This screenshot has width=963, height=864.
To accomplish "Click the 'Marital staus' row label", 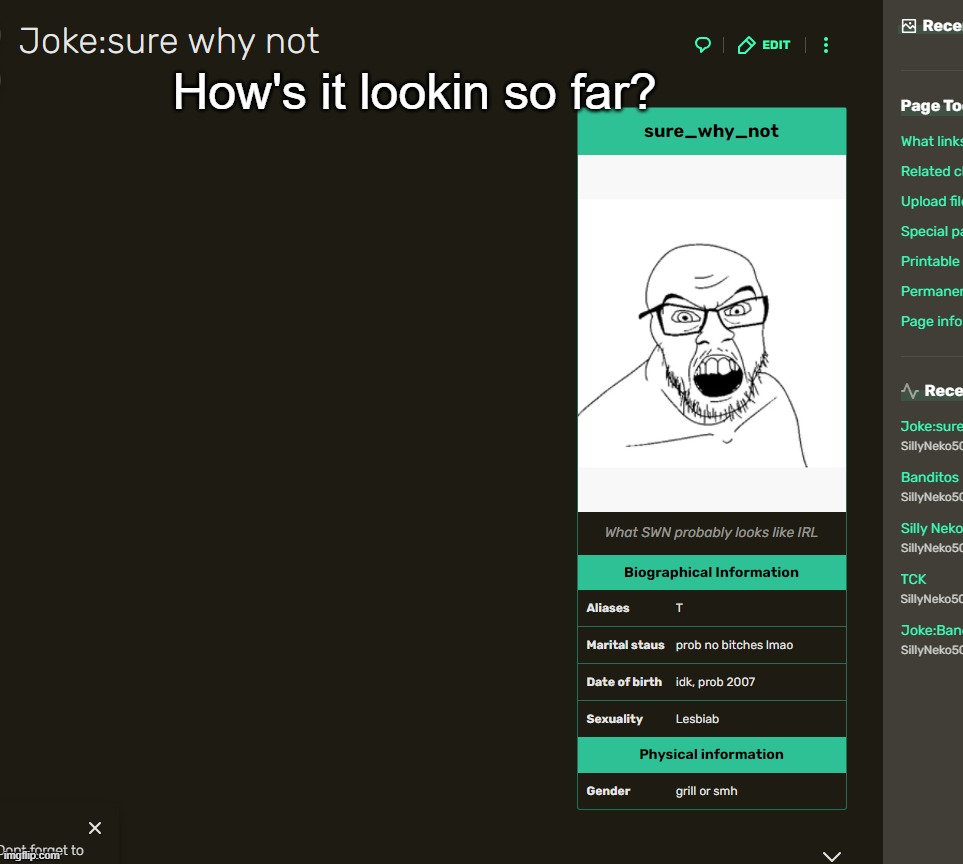I will (x=625, y=645).
